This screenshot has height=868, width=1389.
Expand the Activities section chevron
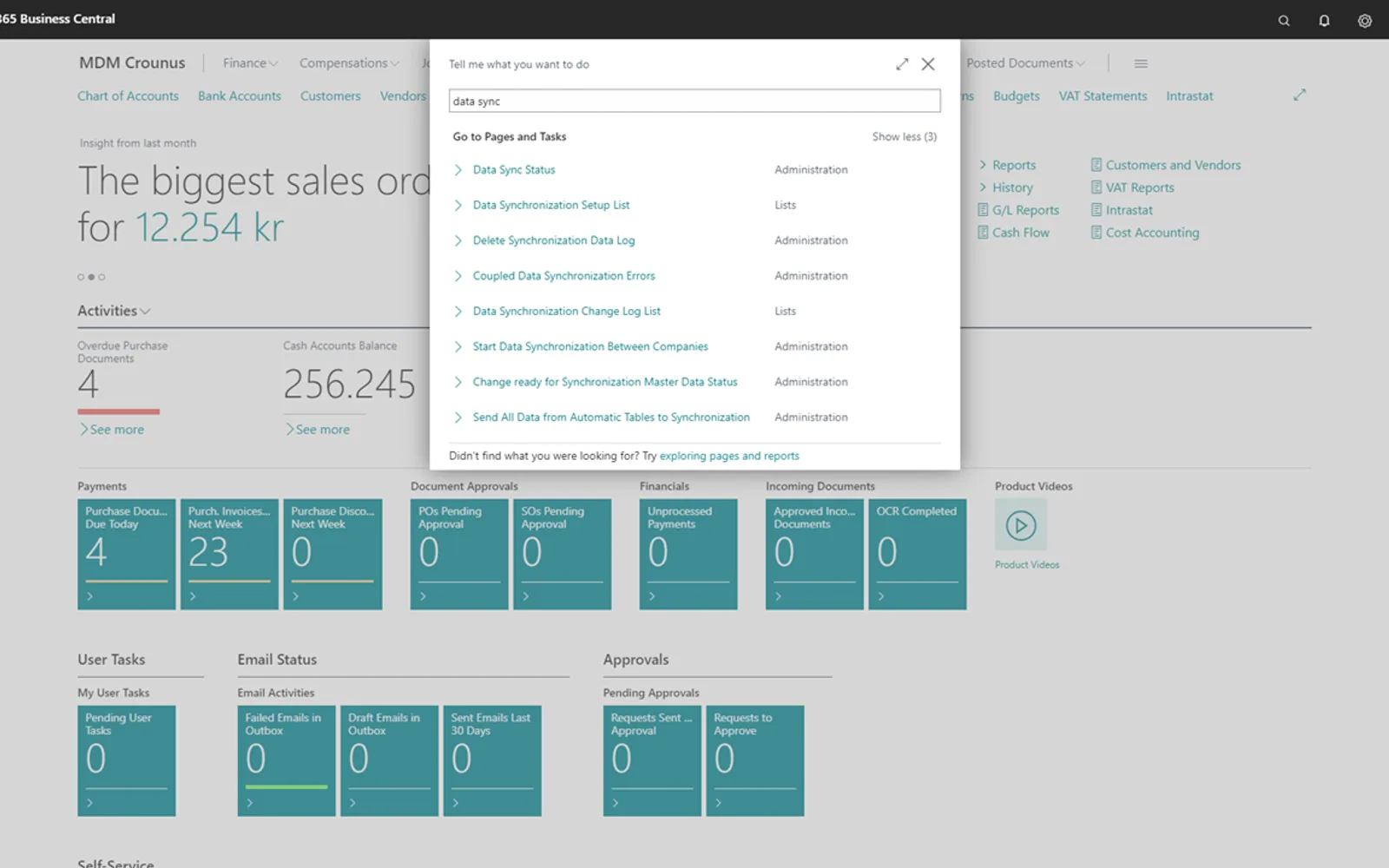[145, 312]
